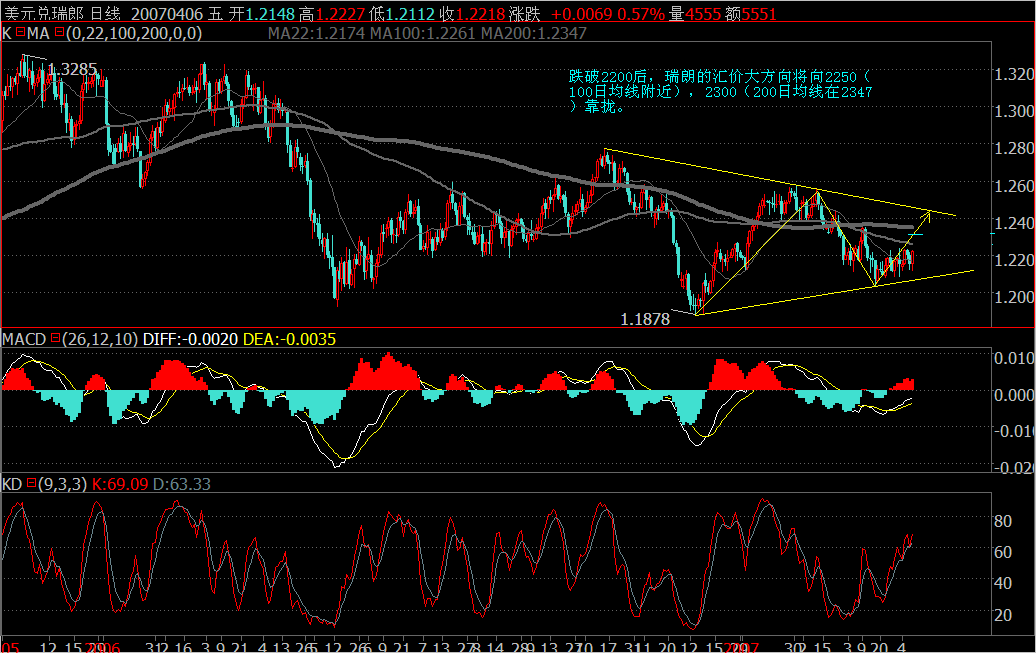
Task: Click the 涨跌 label in header
Action: click(525, 13)
